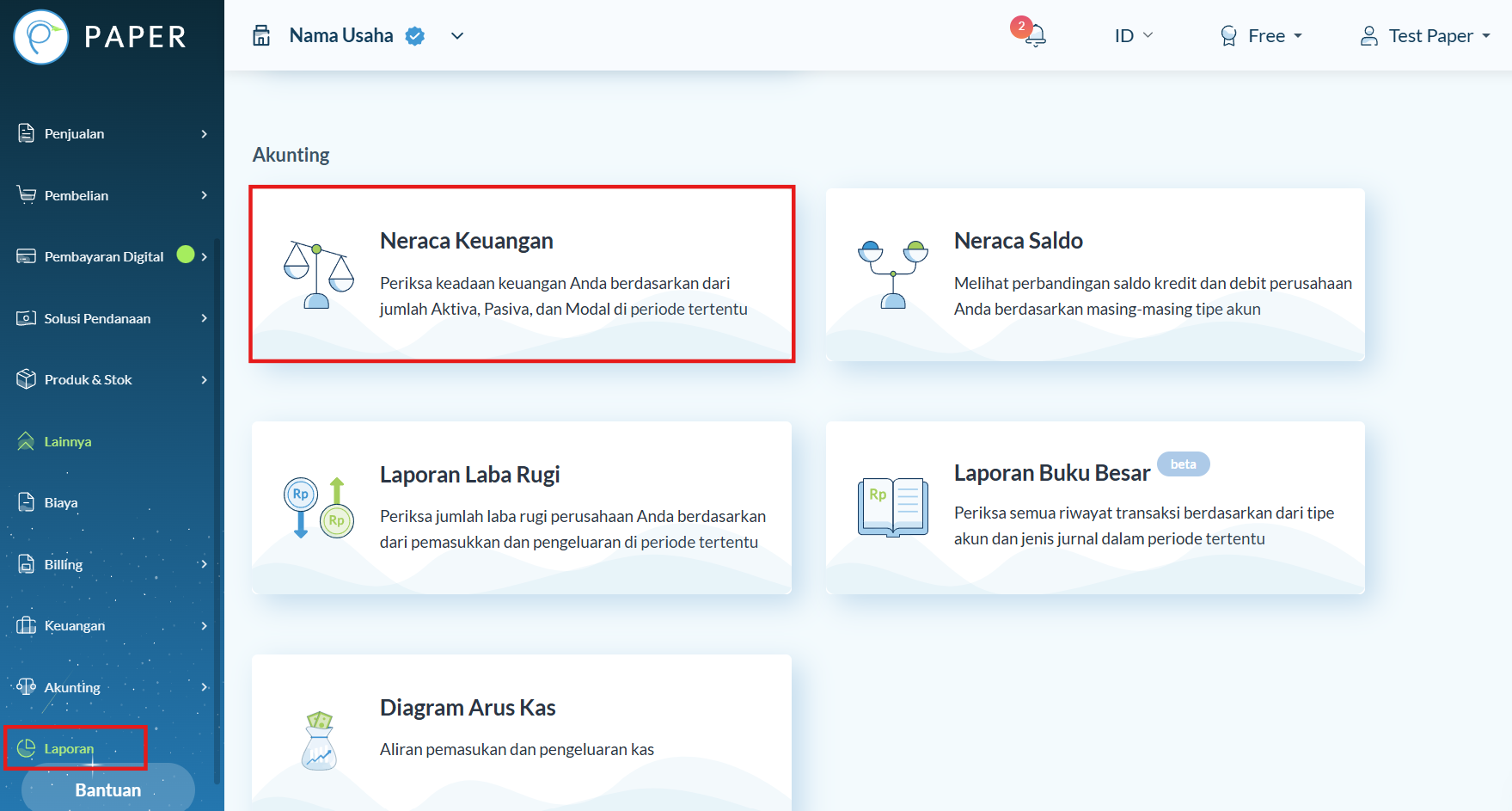Viewport: 1512px width, 811px height.
Task: Click the balance scale icon of Neraca Keuangan
Action: [319, 275]
